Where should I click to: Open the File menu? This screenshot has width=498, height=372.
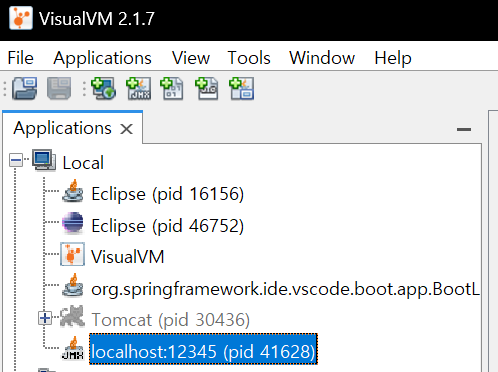[x=21, y=58]
